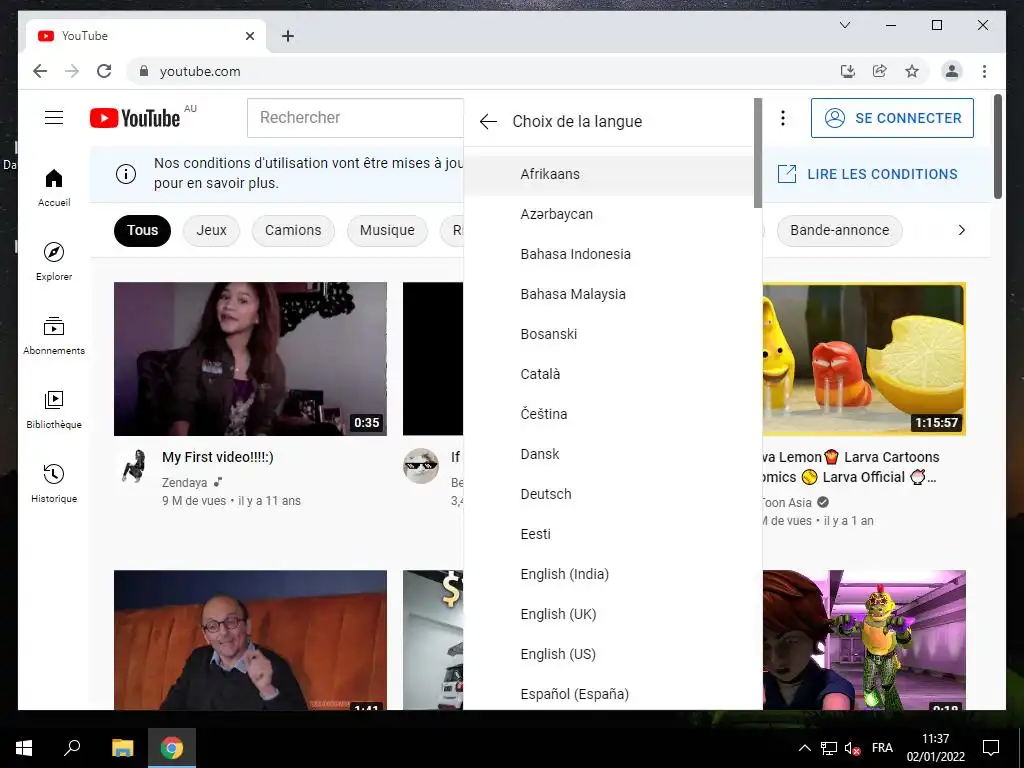Open File Explorer from taskbar
1024x768 pixels.
pyautogui.click(x=122, y=748)
